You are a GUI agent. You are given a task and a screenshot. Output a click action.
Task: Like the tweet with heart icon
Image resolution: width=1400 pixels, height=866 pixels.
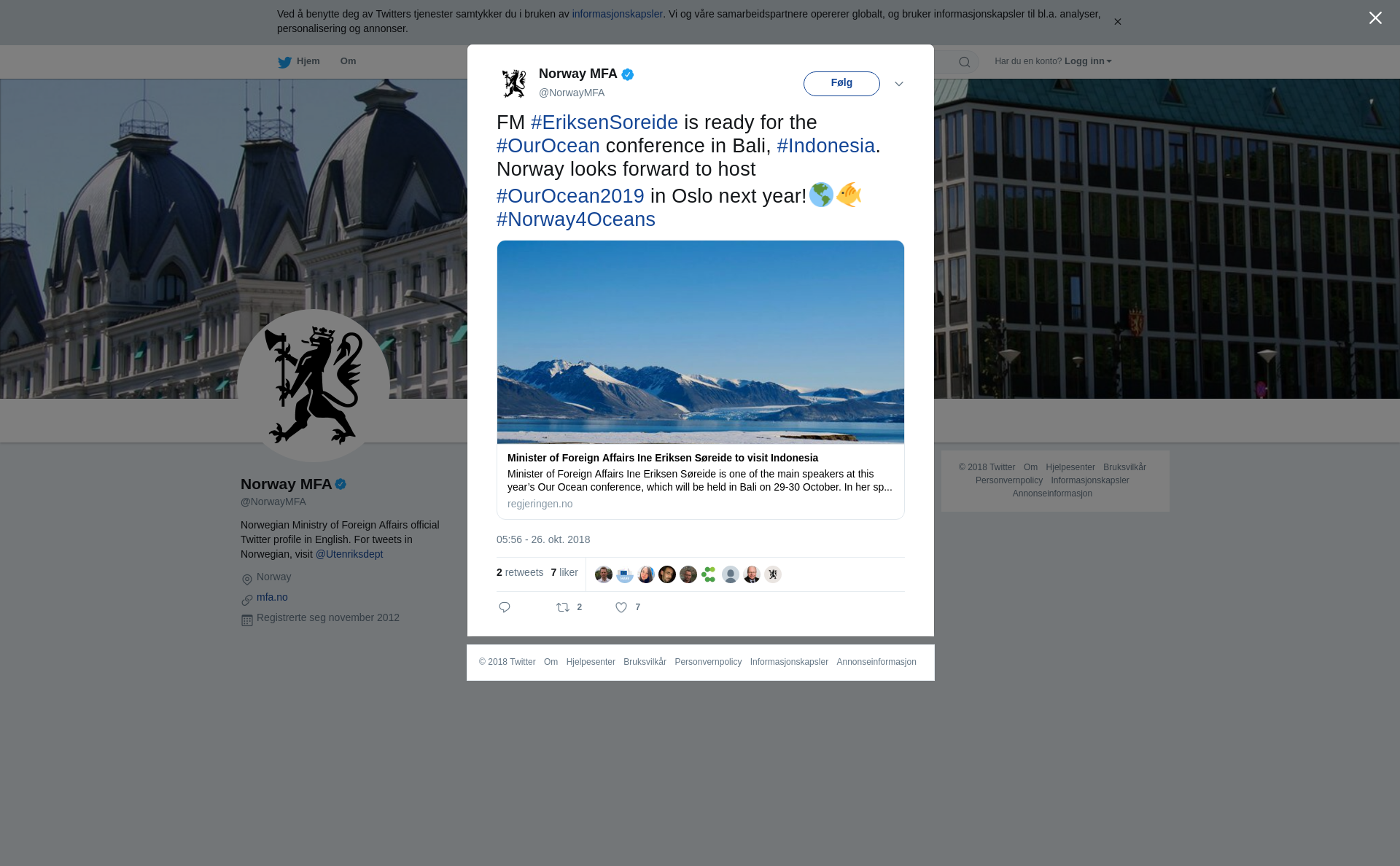[x=621, y=607]
